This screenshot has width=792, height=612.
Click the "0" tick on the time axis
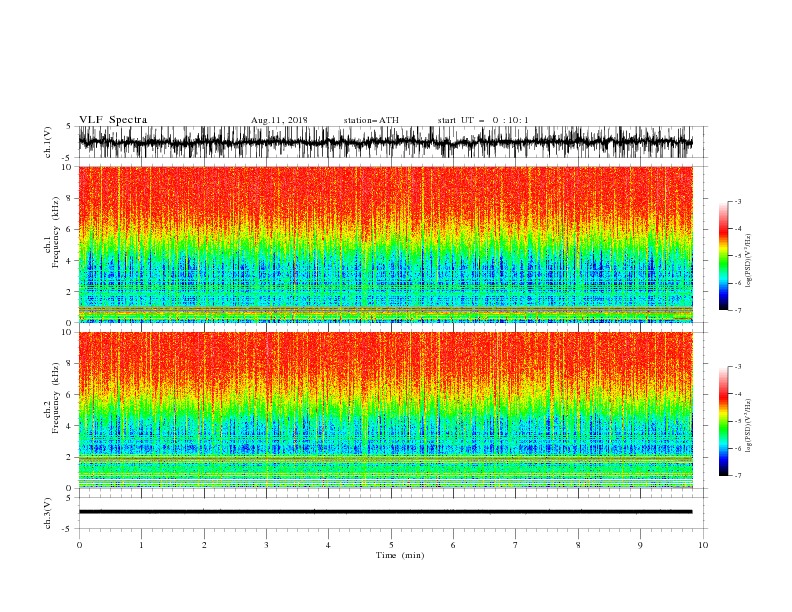tap(79, 545)
